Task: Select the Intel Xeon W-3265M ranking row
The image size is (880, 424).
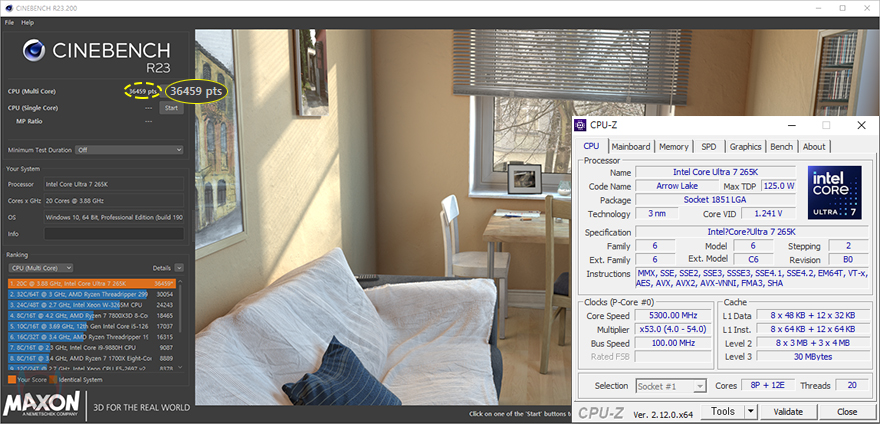Action: (92, 305)
